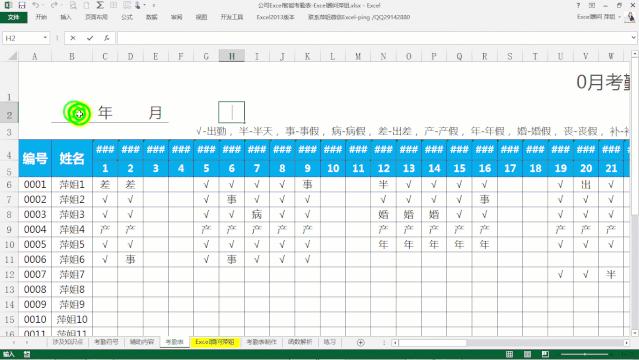Screen dimensions: 639x360
Task: Open Customize Quick Access Toolbar dropdown
Action: tap(154, 6)
